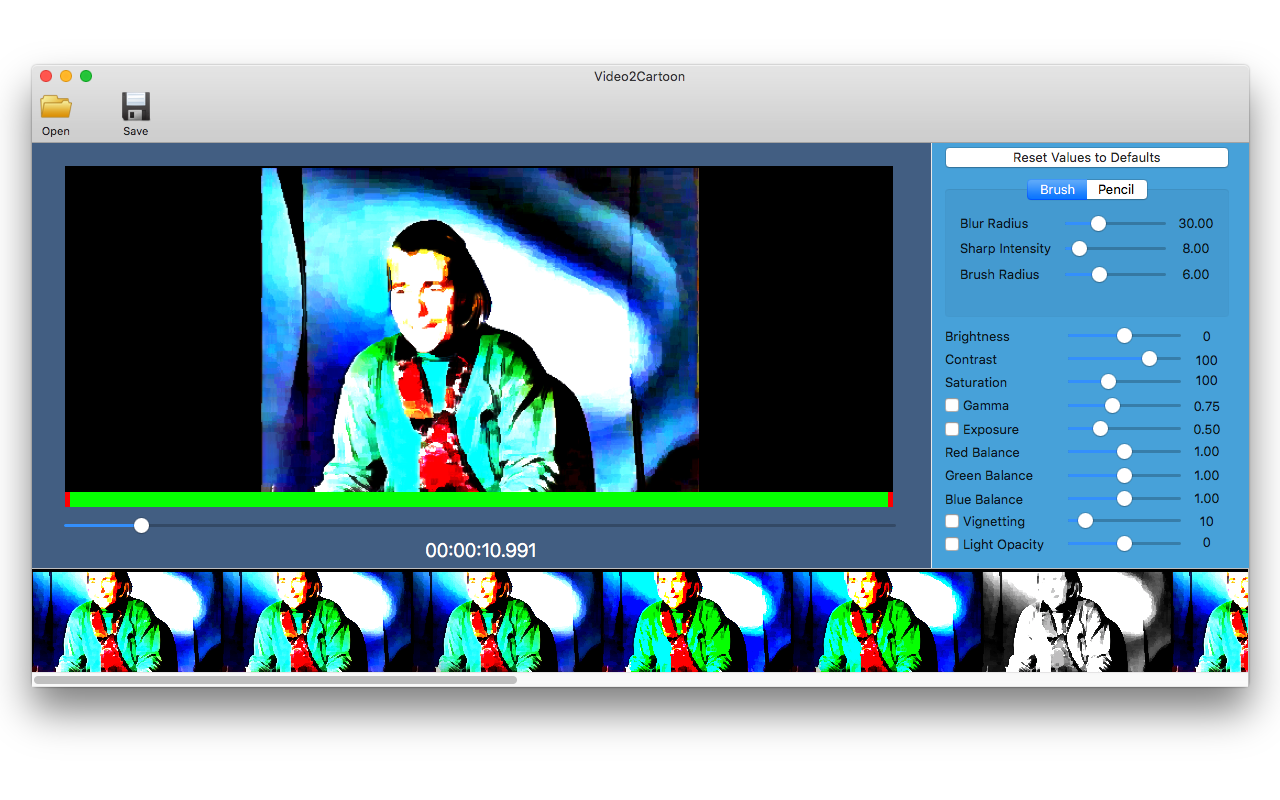Viewport: 1280px width, 800px height.
Task: Click the Brightness label
Action: pyautogui.click(x=977, y=337)
